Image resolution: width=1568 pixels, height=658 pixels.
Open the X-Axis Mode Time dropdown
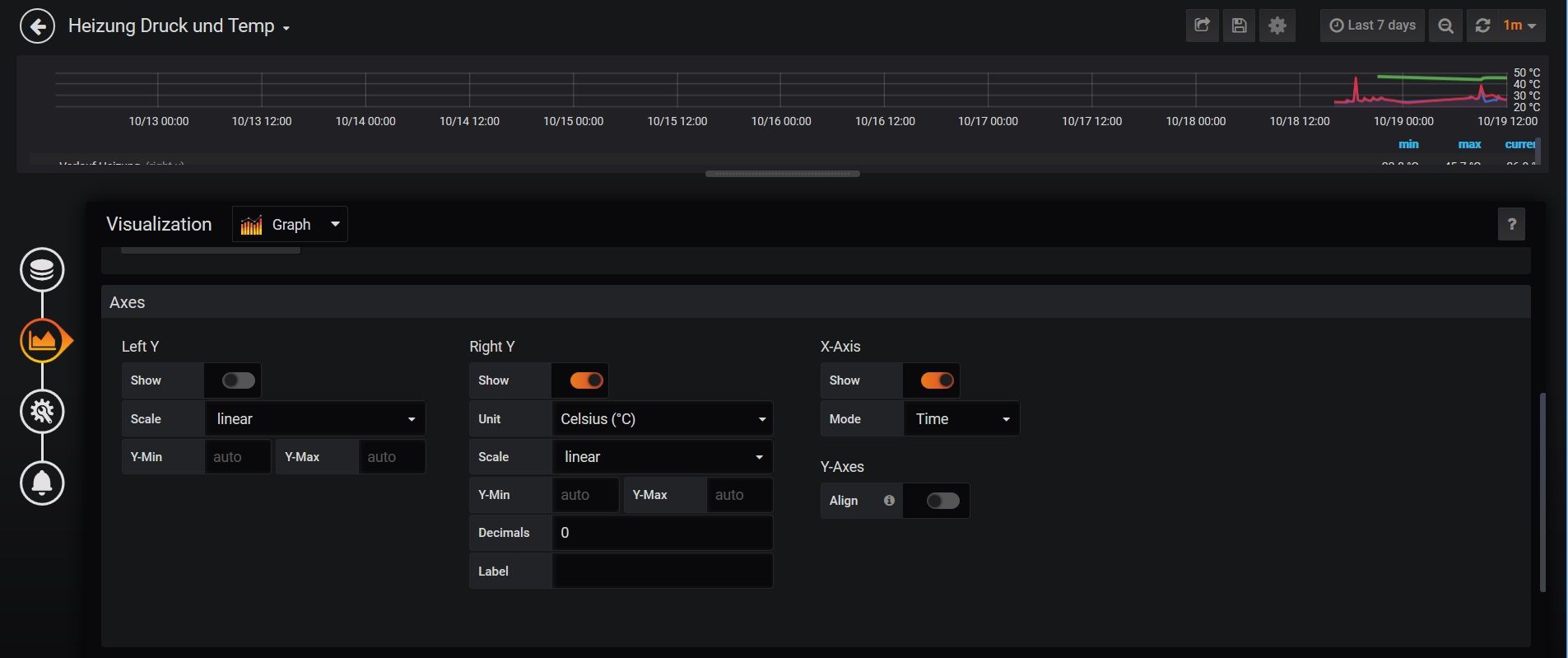coord(961,419)
